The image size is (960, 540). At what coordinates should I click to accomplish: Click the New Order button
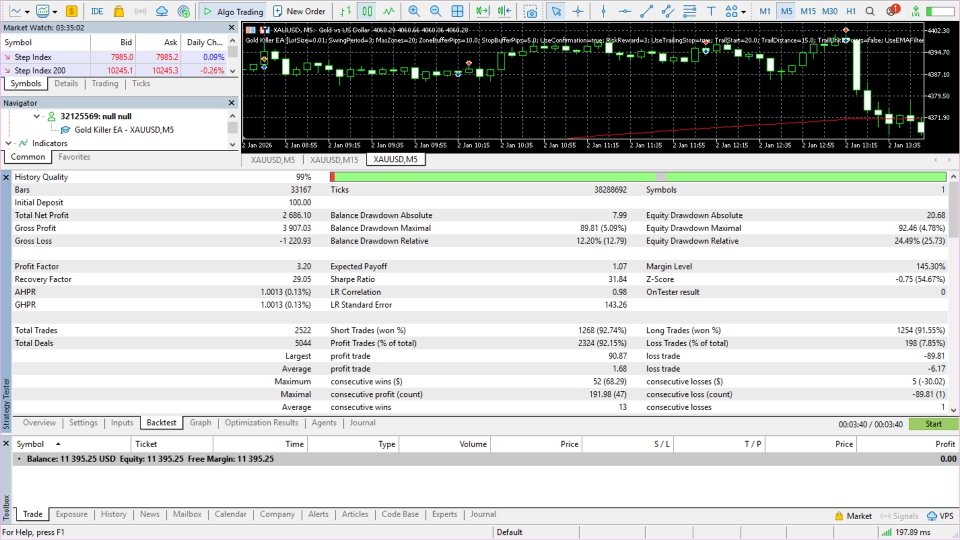299,11
